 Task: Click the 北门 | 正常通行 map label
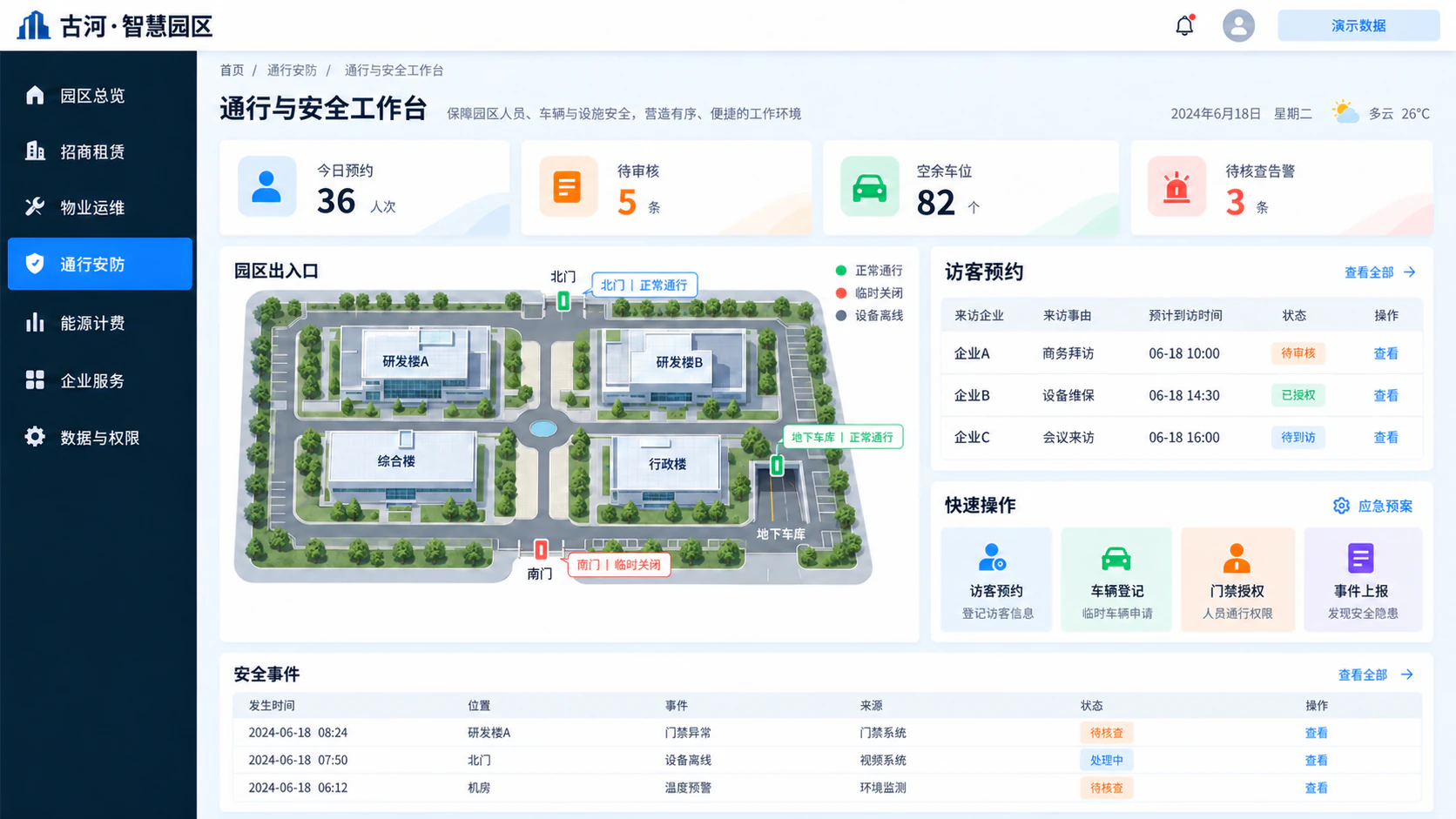644,285
